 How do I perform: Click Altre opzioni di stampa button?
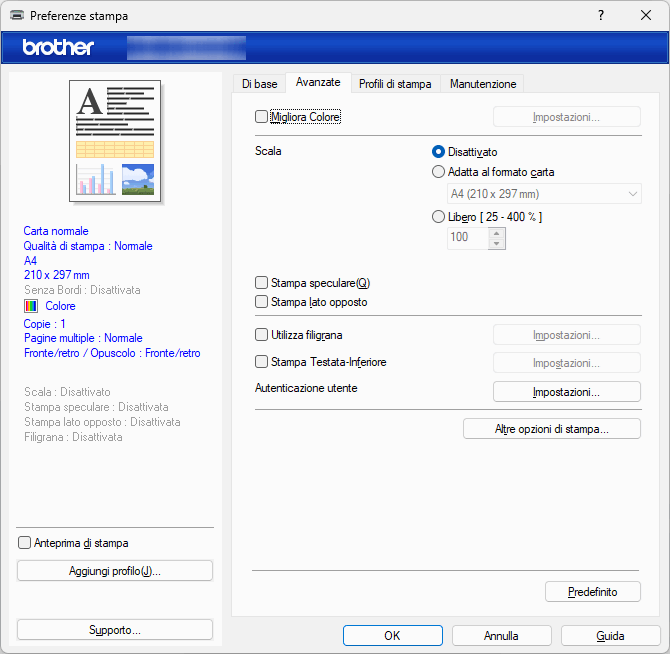coord(552,429)
